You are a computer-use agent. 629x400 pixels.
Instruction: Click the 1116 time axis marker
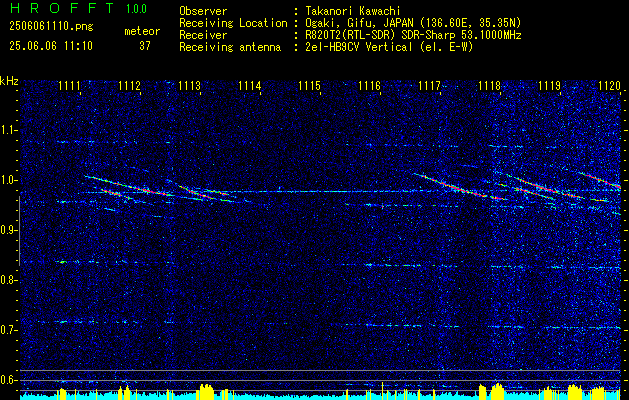point(369,86)
